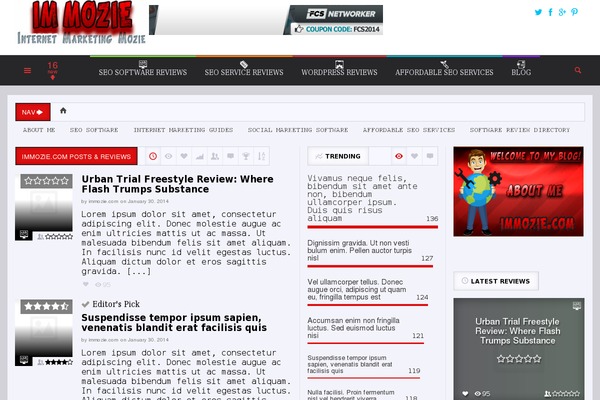
Task: Open the Google Plus social link
Action: [x=562, y=12]
